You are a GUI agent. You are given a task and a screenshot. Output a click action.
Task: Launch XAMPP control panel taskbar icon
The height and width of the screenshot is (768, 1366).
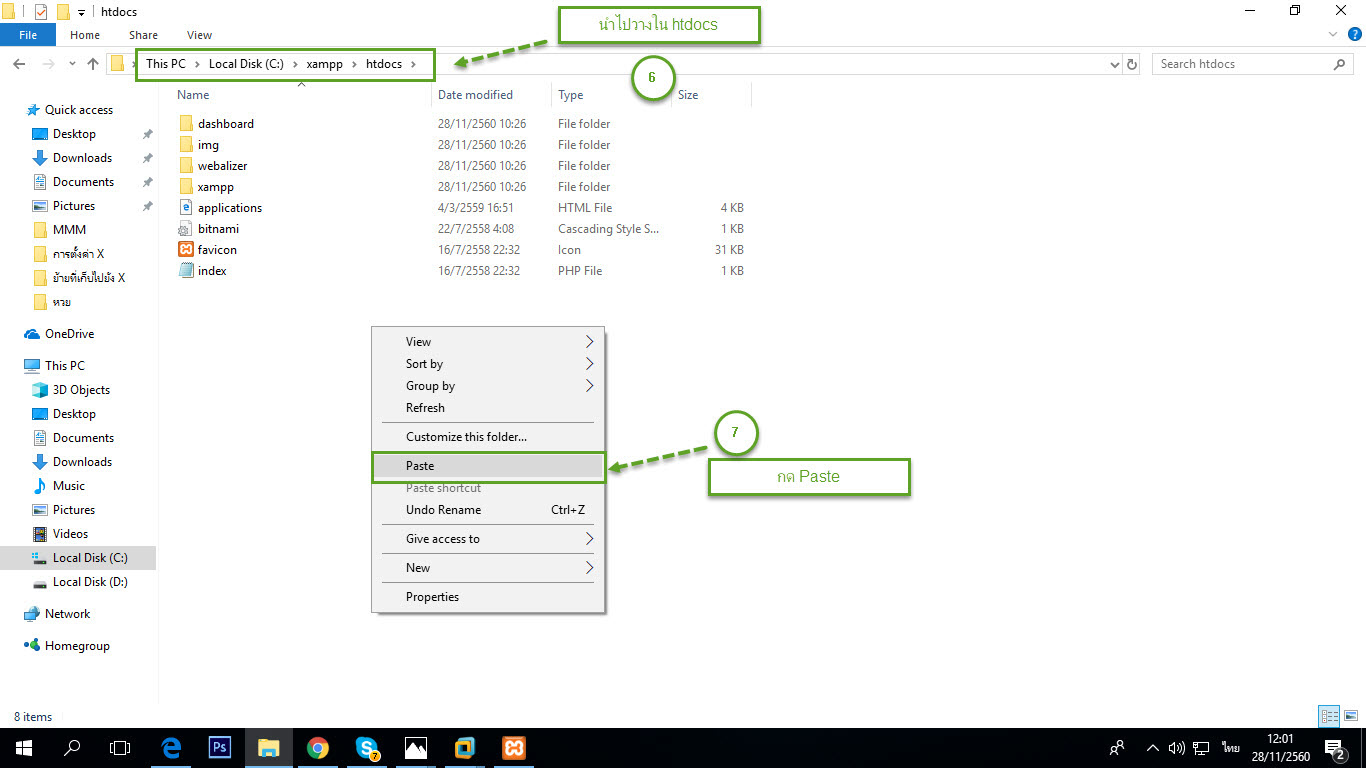coord(514,747)
